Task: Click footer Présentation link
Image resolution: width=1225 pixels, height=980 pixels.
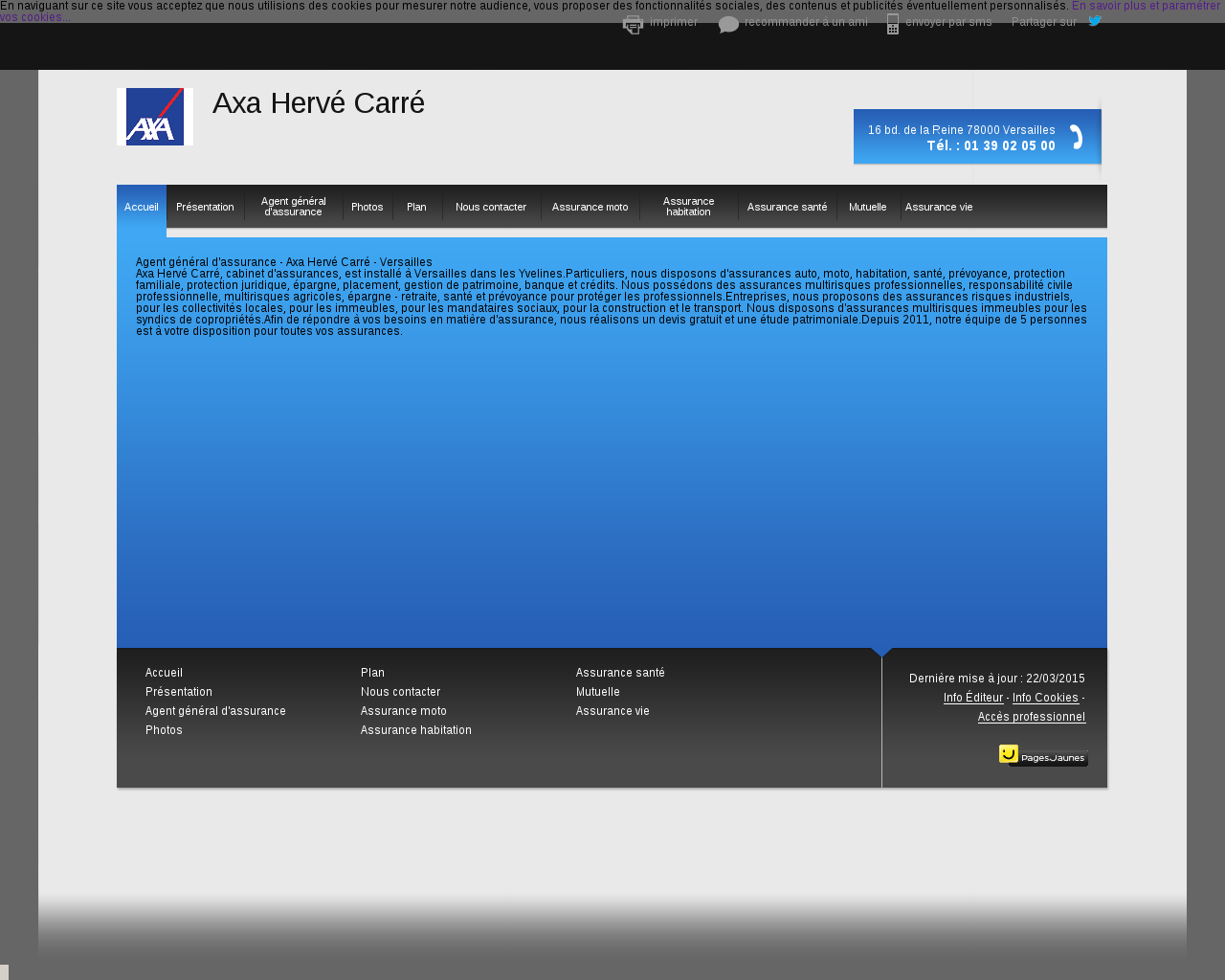Action: coord(179,692)
